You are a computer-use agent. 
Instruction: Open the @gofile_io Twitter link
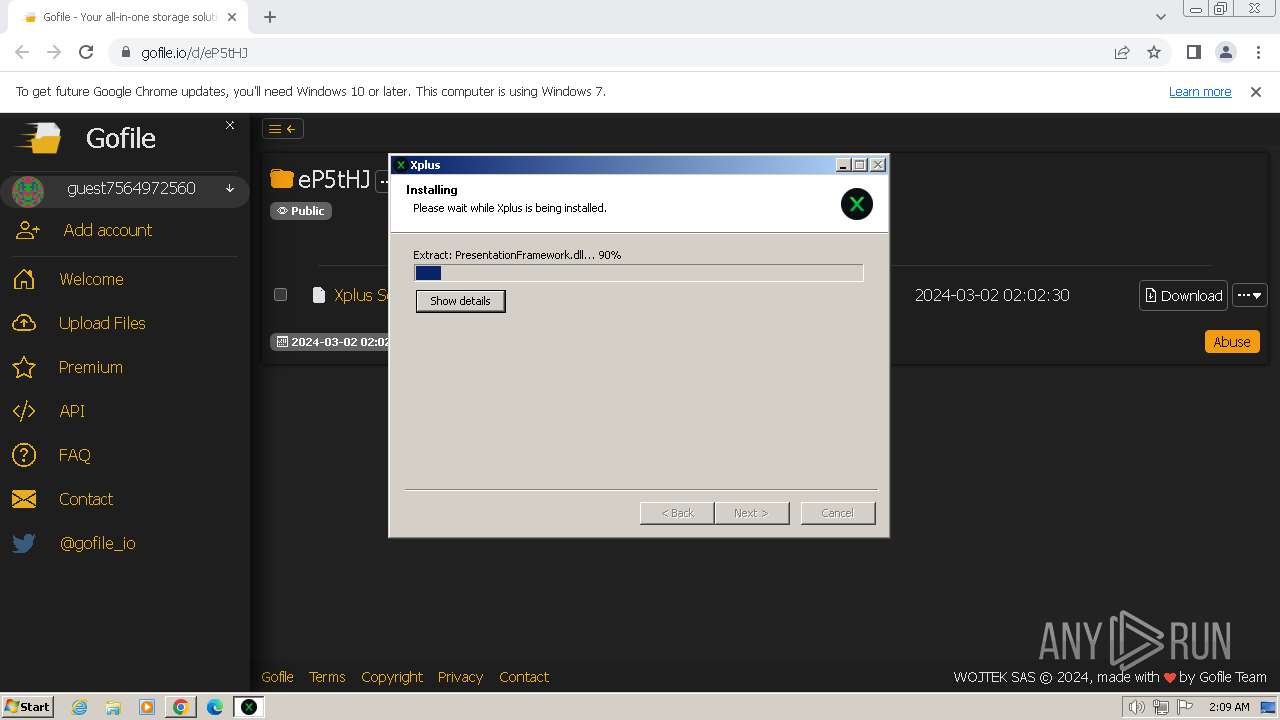tap(98, 543)
